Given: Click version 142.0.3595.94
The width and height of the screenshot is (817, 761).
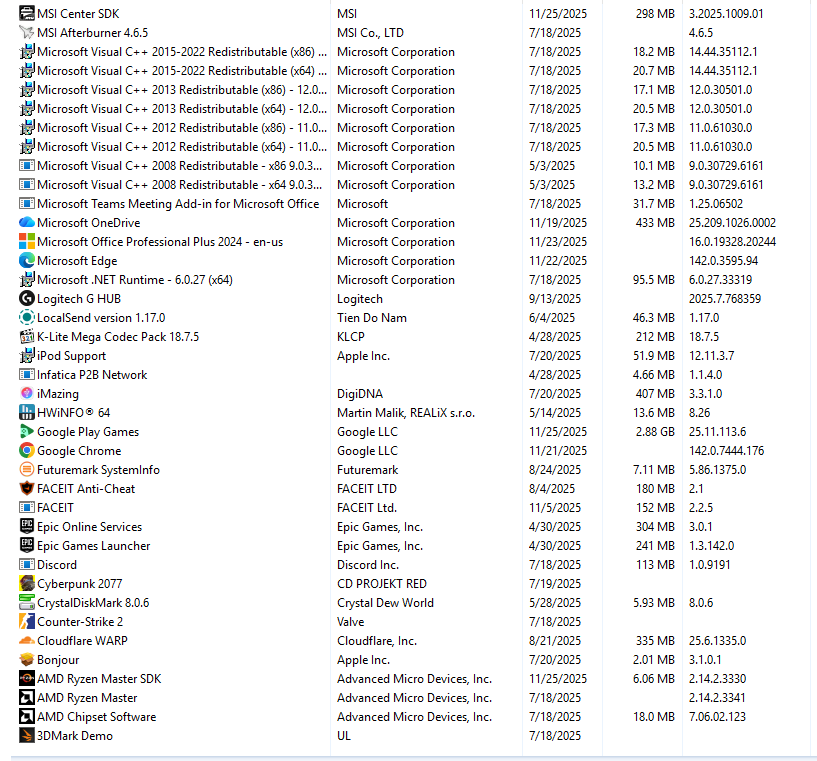Looking at the screenshot, I should (723, 260).
